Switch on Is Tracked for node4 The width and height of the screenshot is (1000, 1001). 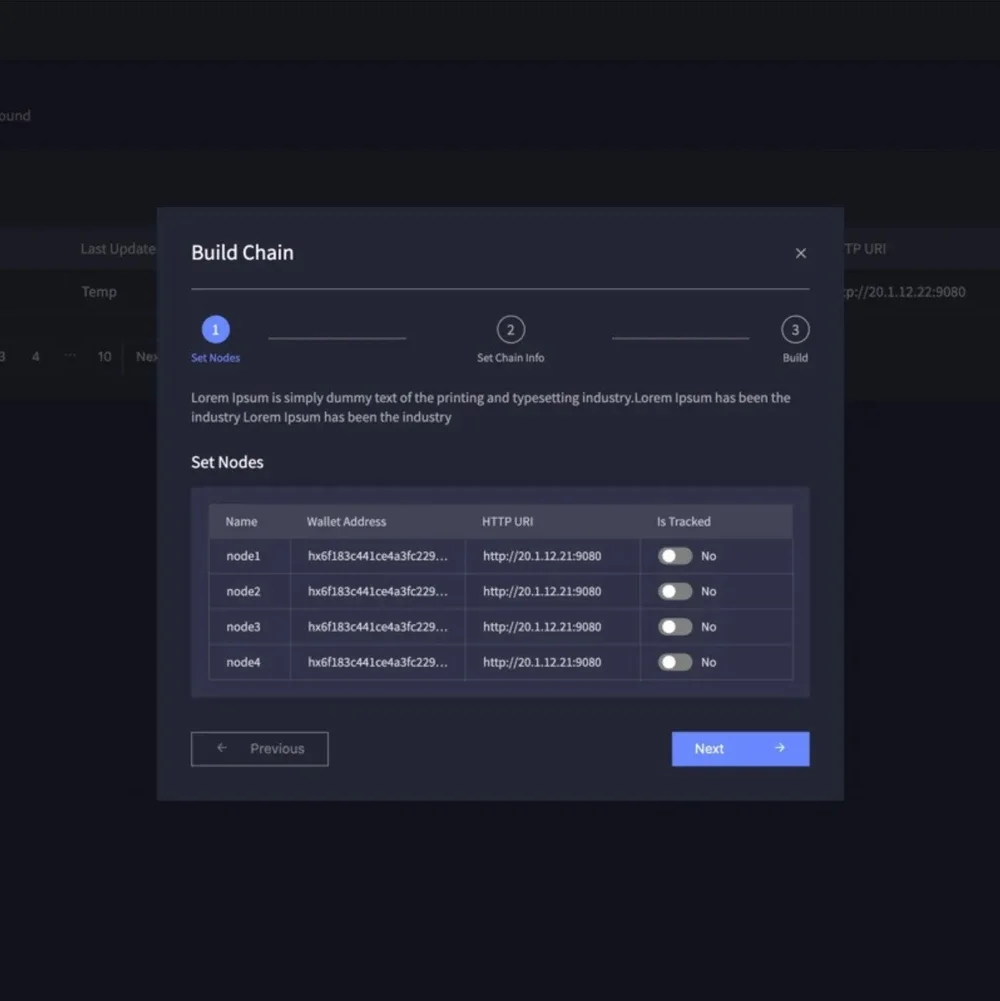675,662
